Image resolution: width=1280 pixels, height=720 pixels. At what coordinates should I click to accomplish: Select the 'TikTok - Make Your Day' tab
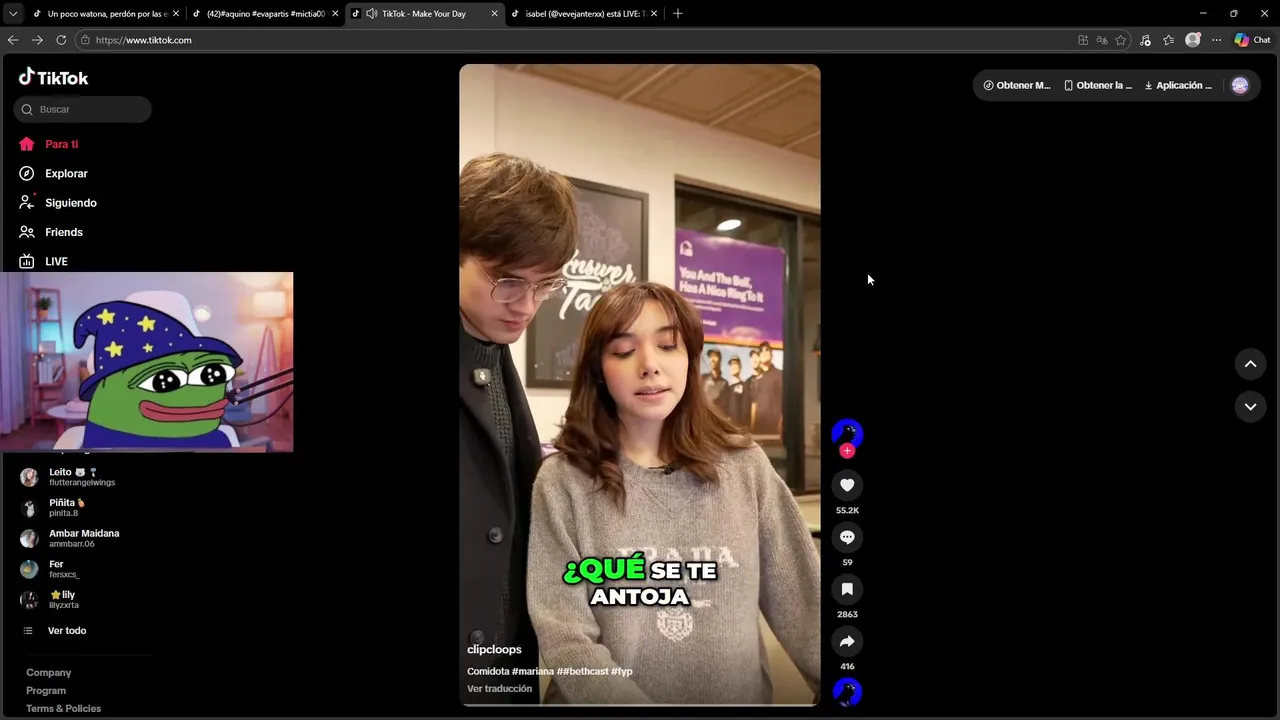(x=423, y=13)
